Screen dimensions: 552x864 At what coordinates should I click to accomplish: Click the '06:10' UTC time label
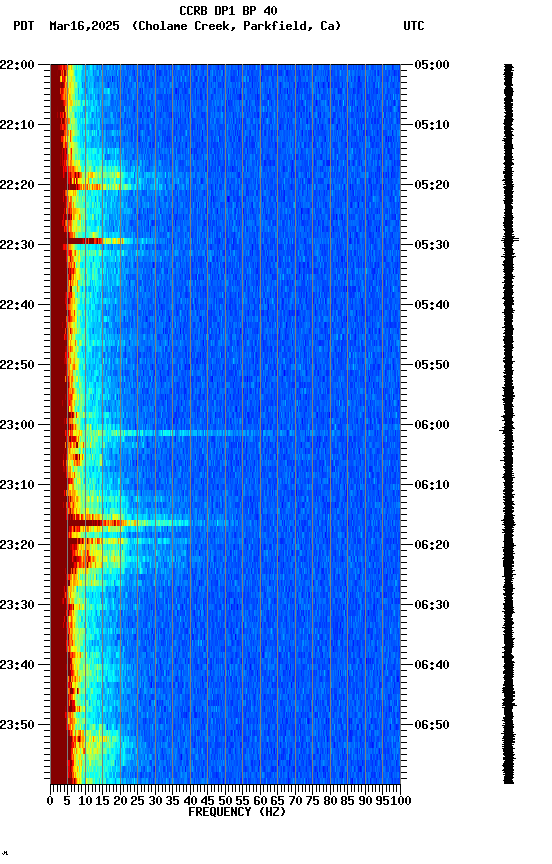click(432, 485)
